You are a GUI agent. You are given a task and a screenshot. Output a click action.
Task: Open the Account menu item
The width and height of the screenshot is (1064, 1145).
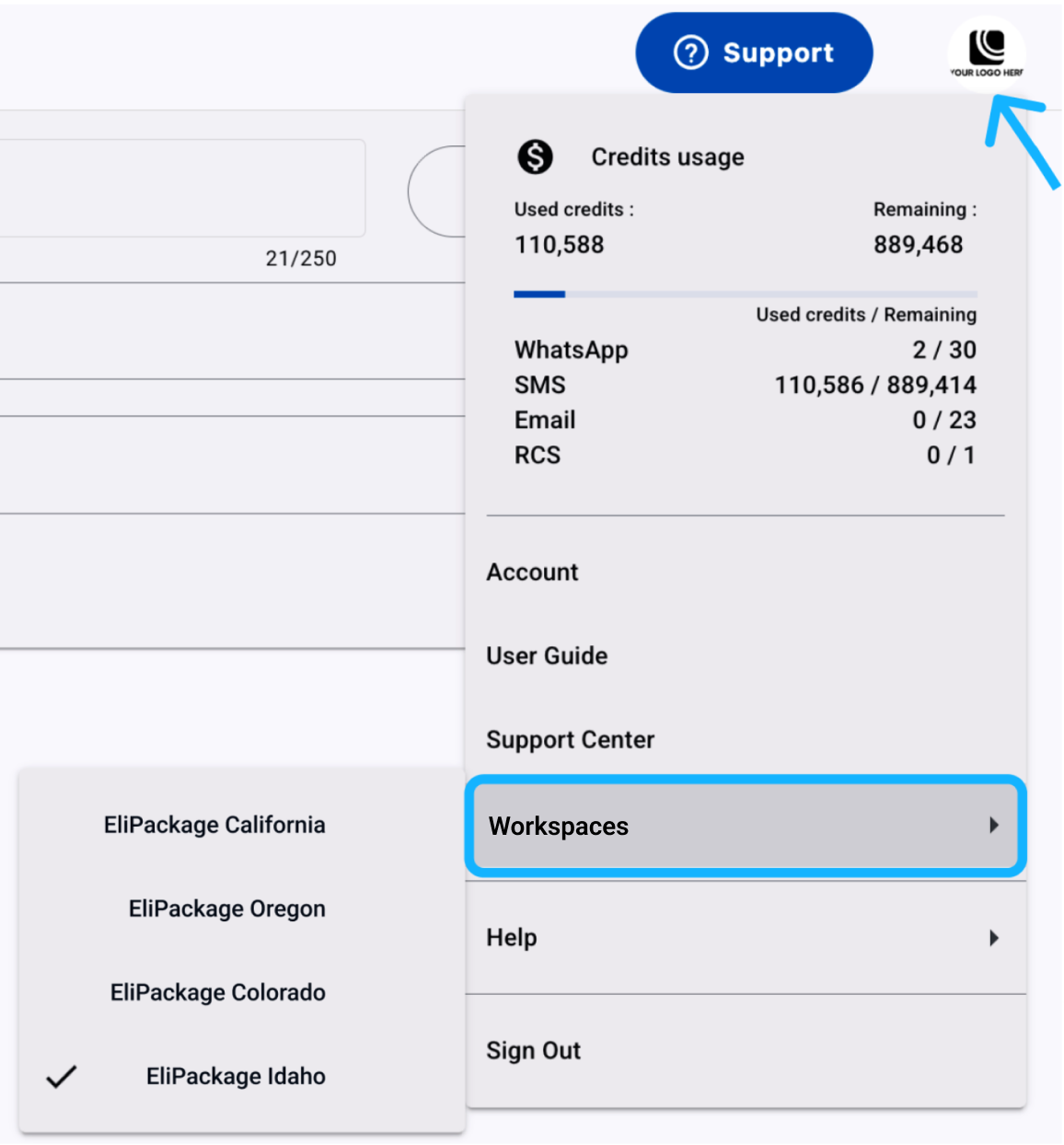pos(746,572)
